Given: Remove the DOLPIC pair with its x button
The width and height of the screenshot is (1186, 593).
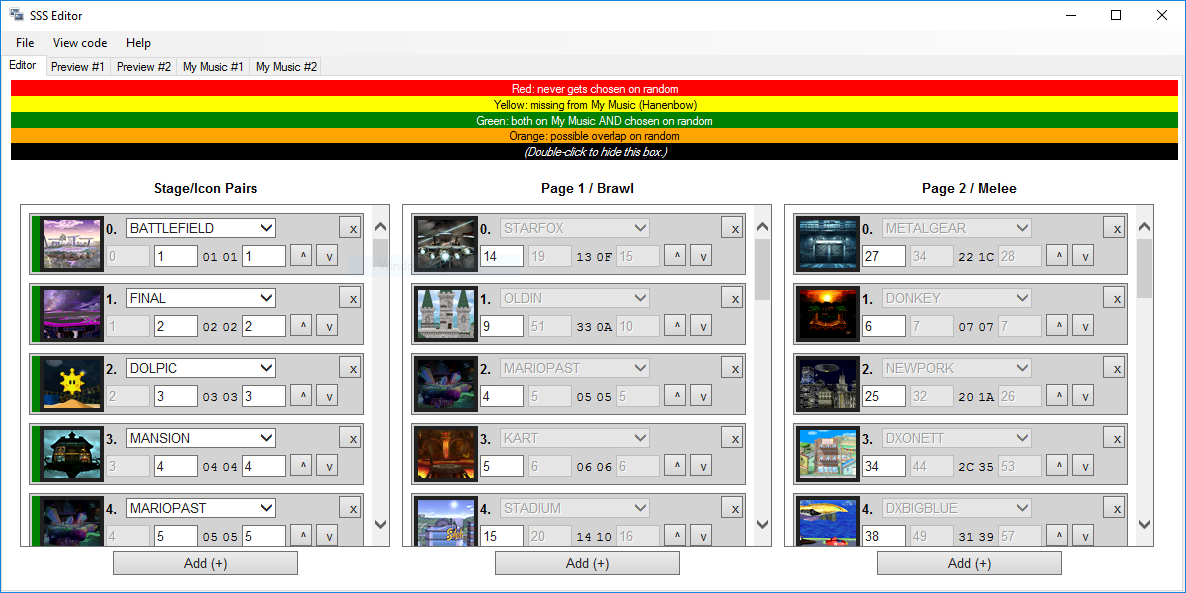Looking at the screenshot, I should [349, 368].
